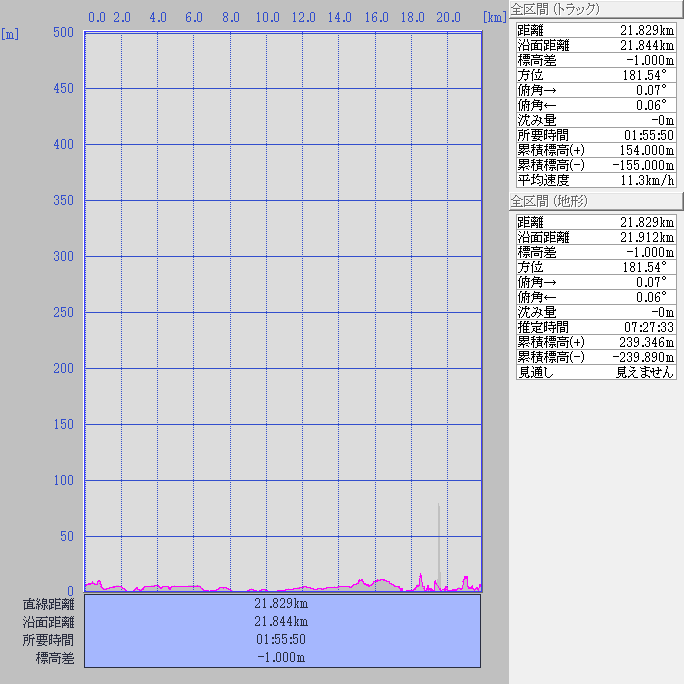Click 標高差 label in terrain table
The image size is (684, 684).
click(x=537, y=252)
